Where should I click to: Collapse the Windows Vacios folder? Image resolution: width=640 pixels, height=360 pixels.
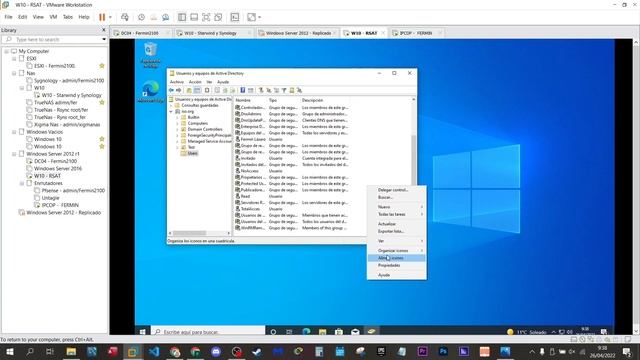point(14,132)
